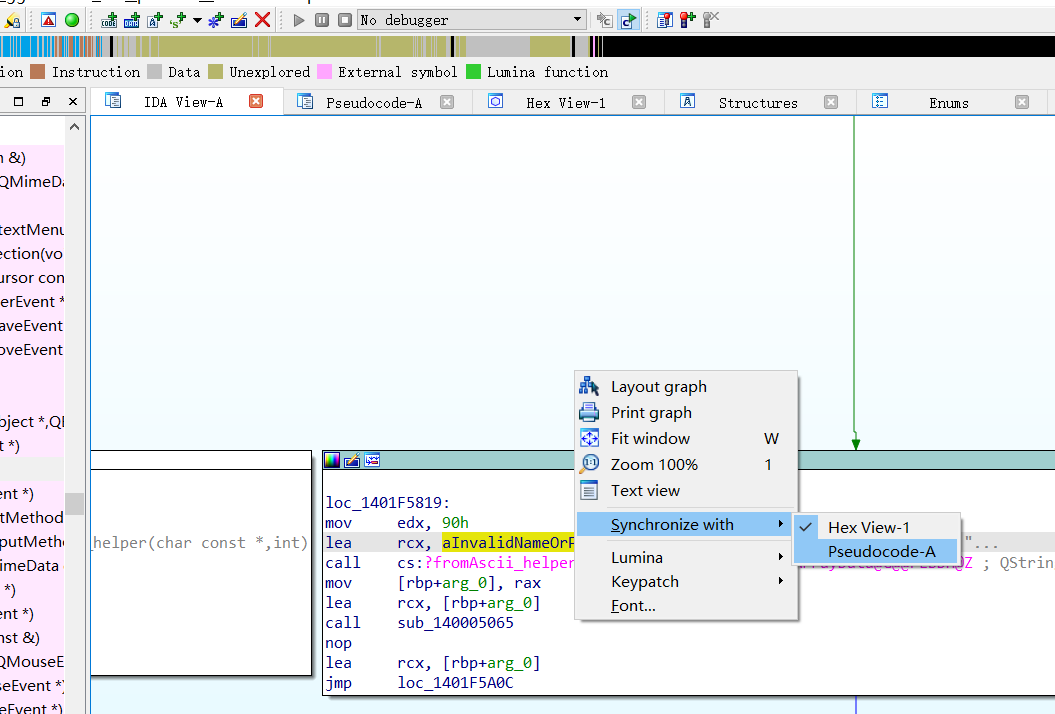
Task: Open the dropdown arrow beside the 's' icon
Action: coord(197,20)
